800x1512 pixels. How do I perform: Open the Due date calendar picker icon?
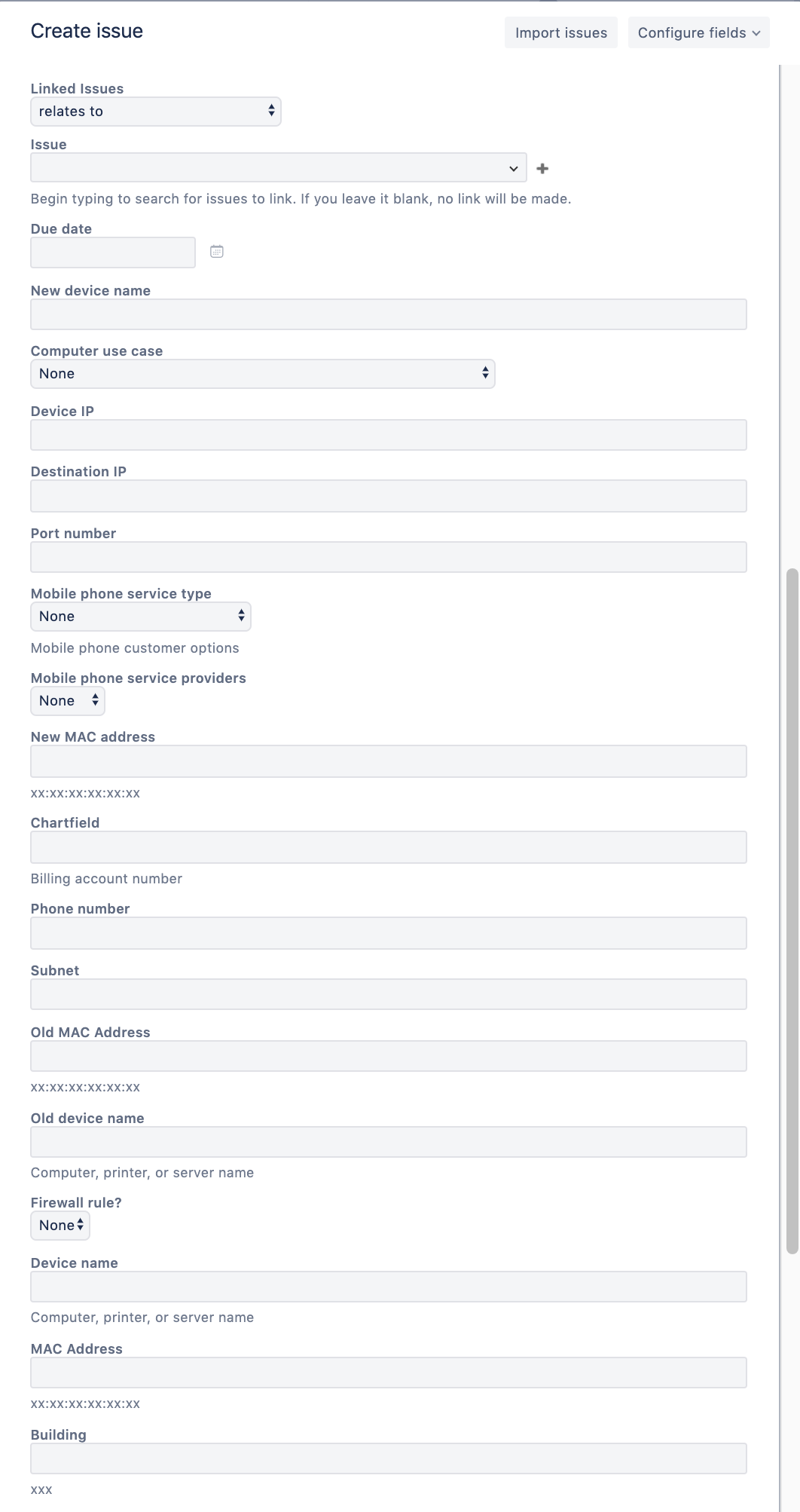[x=217, y=252]
